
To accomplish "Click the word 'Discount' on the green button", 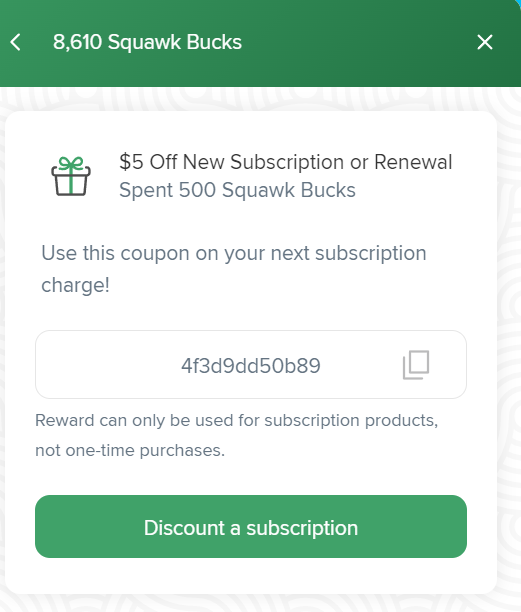I will pos(184,528).
